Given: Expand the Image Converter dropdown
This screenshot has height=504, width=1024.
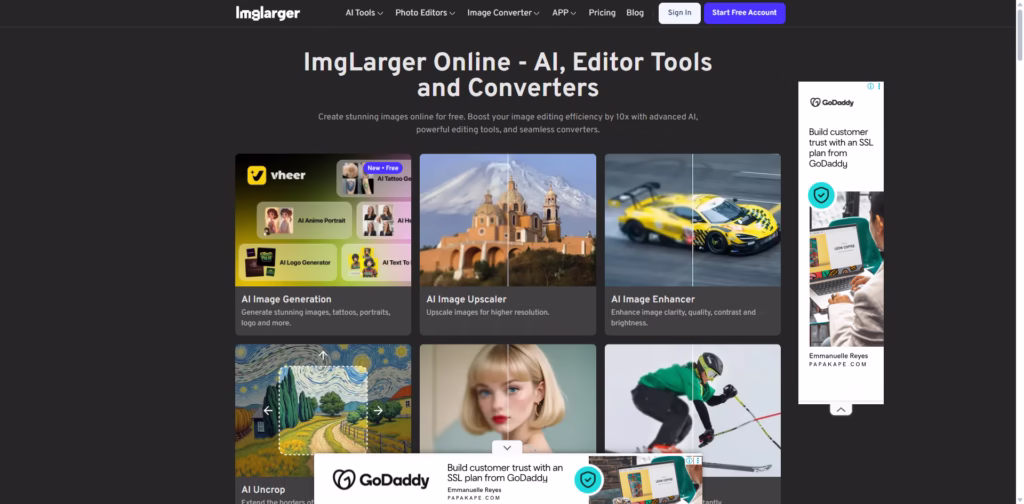Looking at the screenshot, I should tap(503, 13).
